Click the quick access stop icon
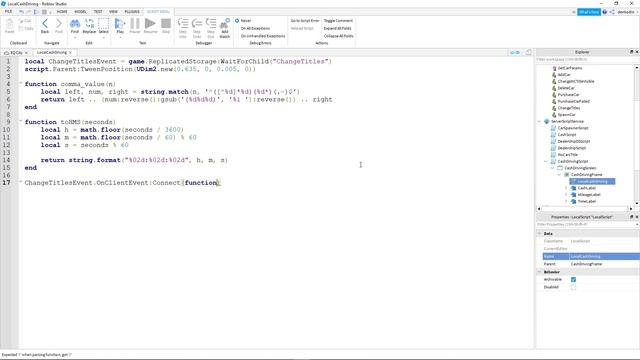This screenshot has height=360, width=640. (x=44, y=12)
